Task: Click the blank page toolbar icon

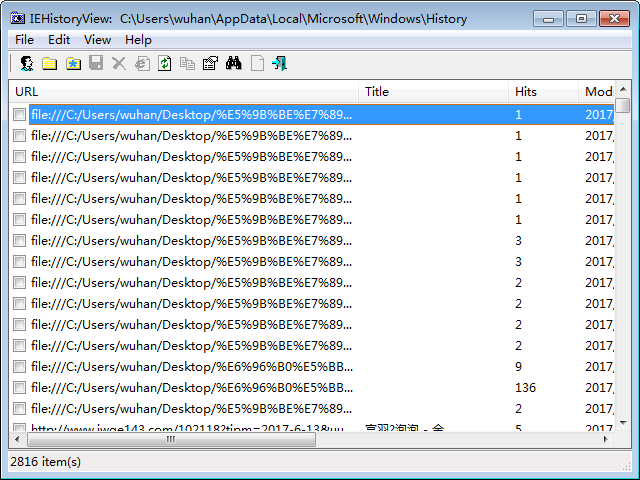Action: click(x=257, y=63)
